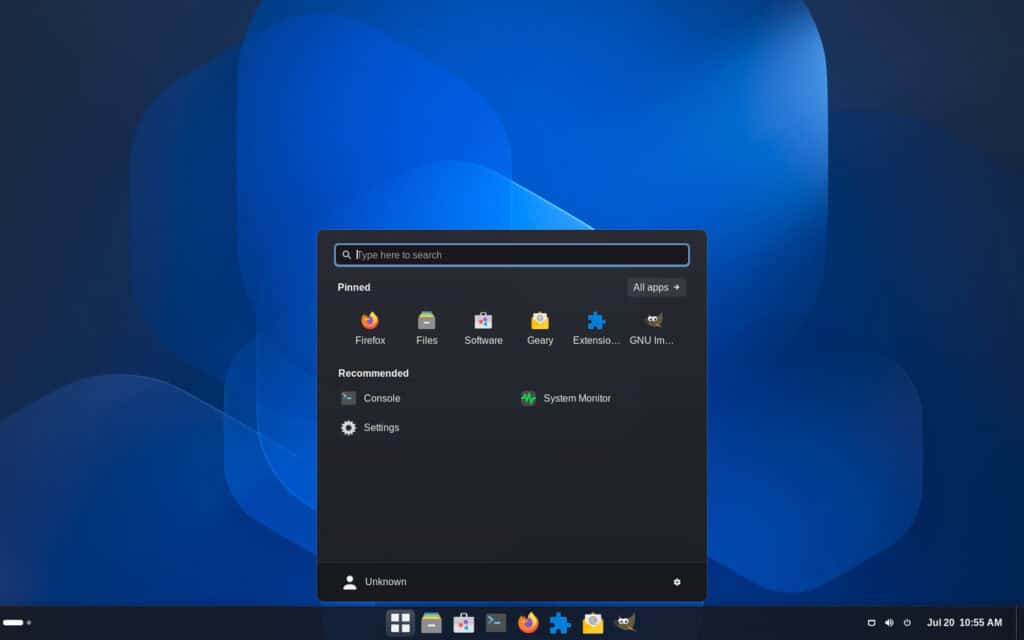Screen dimensions: 1024x640
Task: Click the Unknown user account button
Action: point(374,582)
